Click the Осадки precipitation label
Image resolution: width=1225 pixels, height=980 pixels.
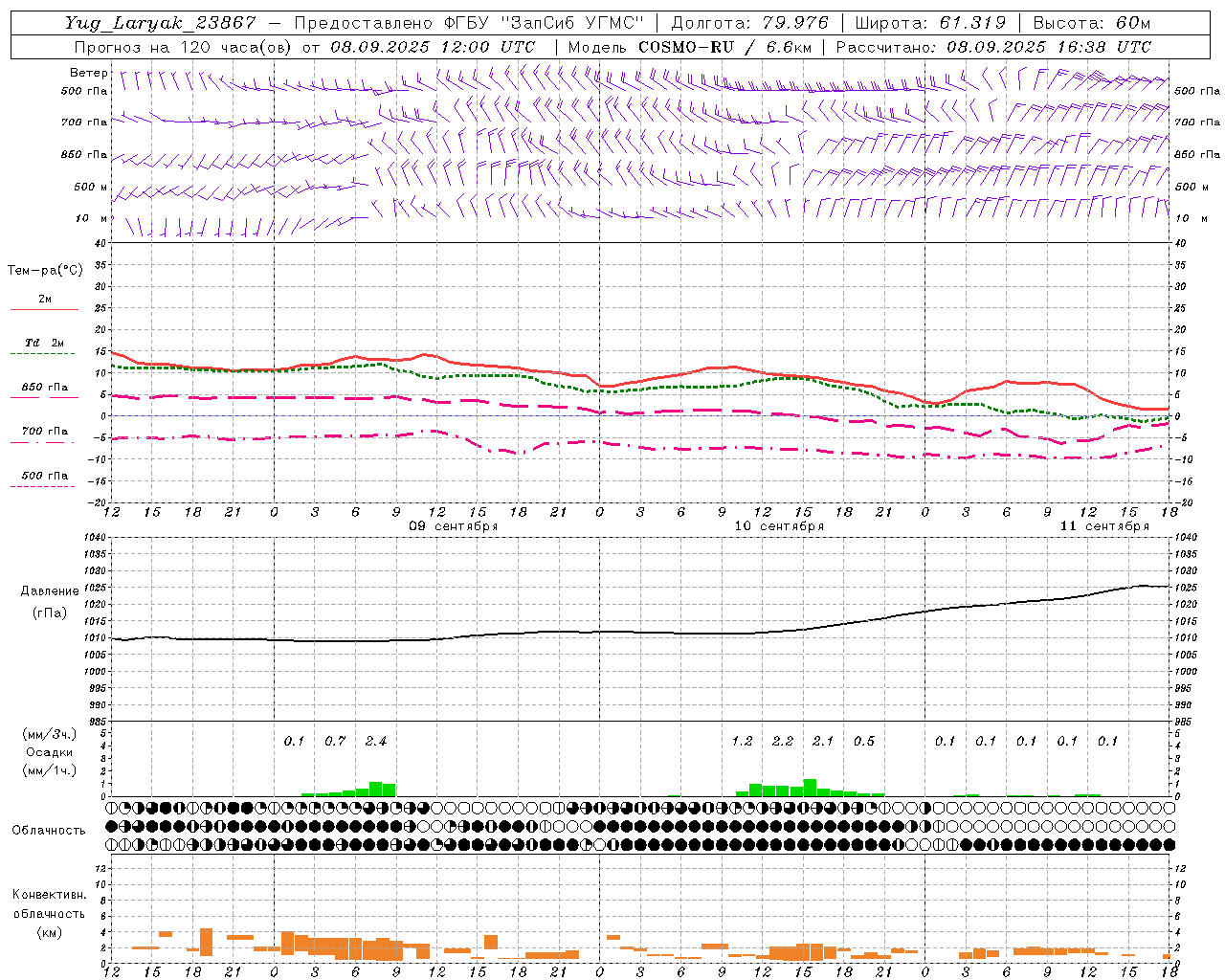click(x=48, y=752)
